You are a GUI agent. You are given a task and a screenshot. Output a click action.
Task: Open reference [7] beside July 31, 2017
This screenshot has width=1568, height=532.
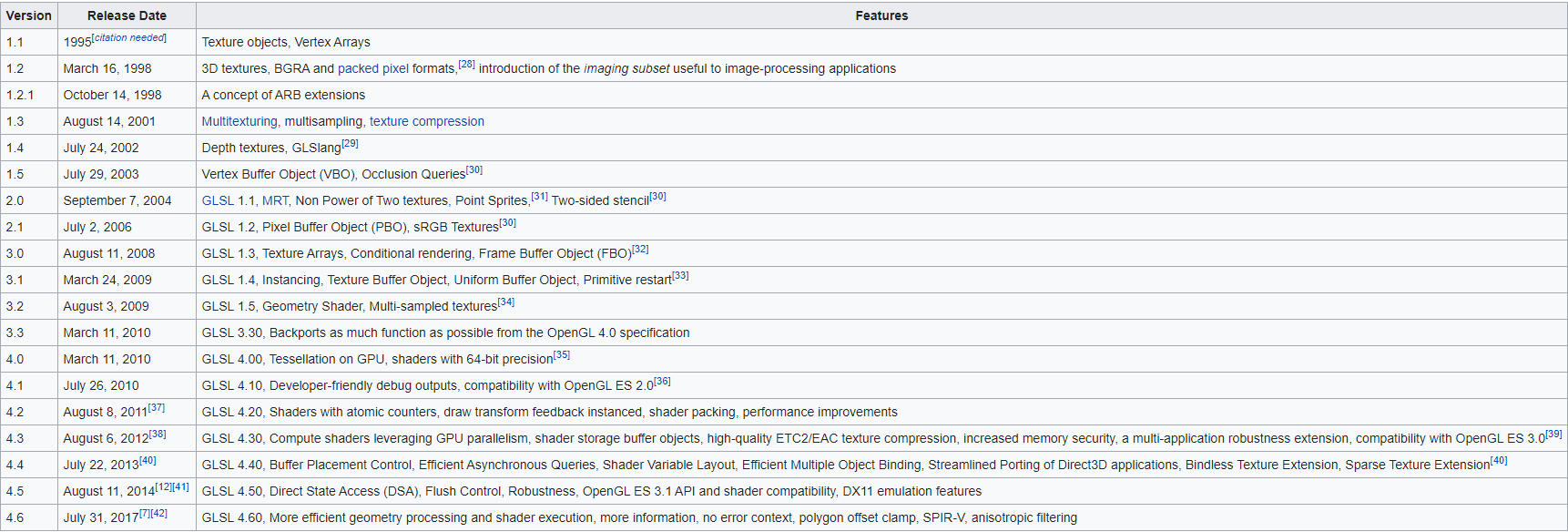point(145,514)
